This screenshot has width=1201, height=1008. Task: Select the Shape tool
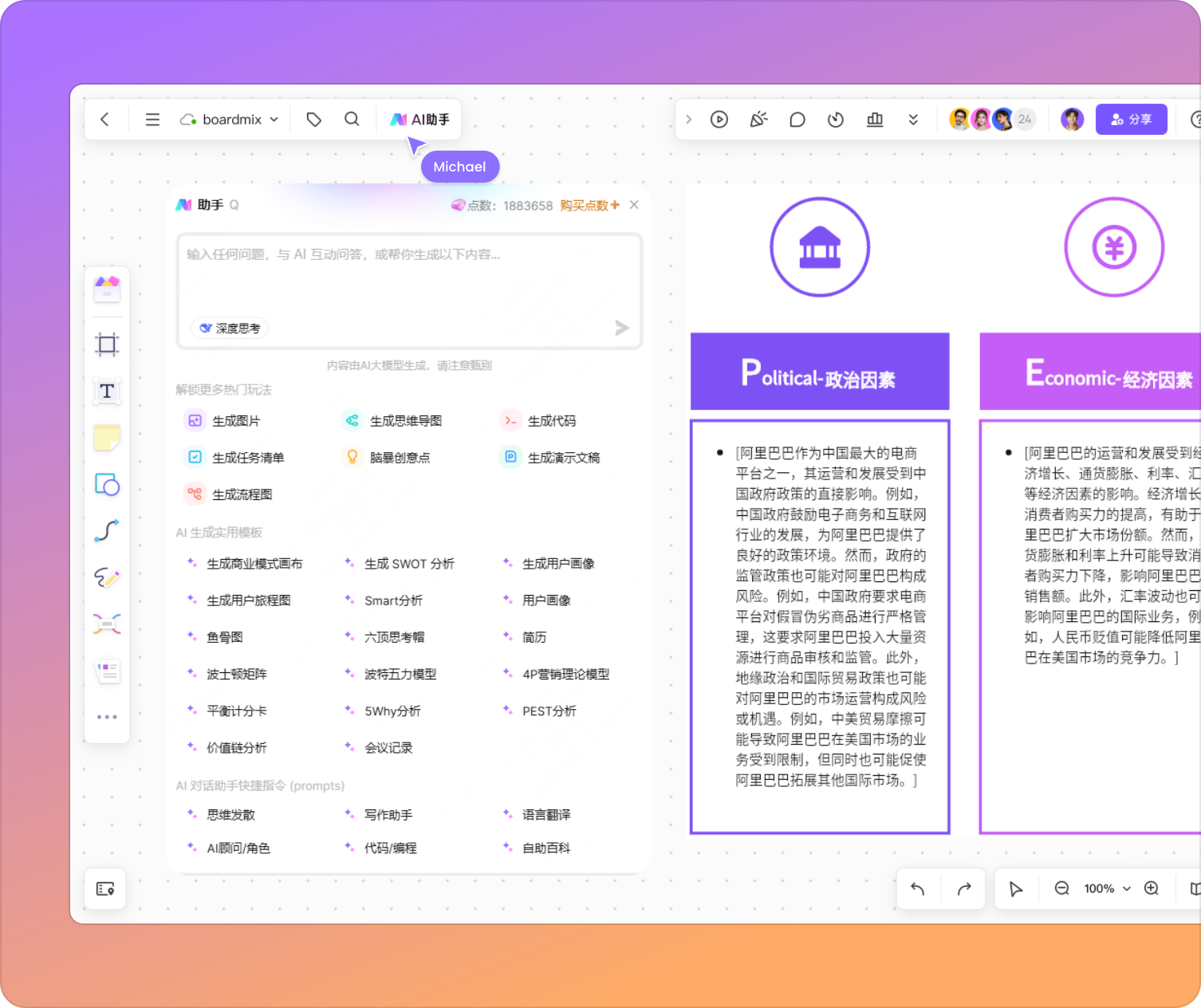pyautogui.click(x=107, y=484)
